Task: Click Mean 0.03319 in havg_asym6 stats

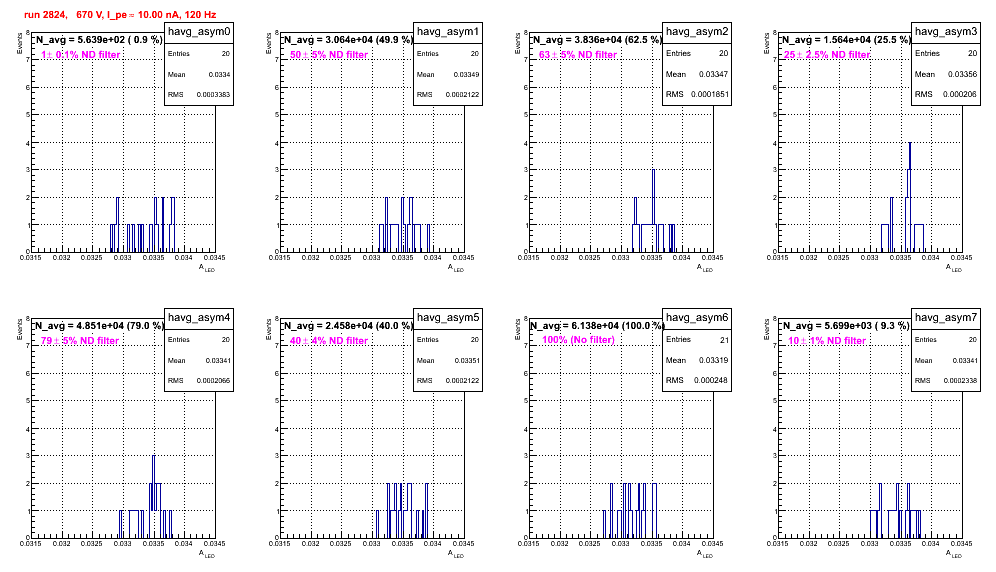Action: [x=697, y=360]
